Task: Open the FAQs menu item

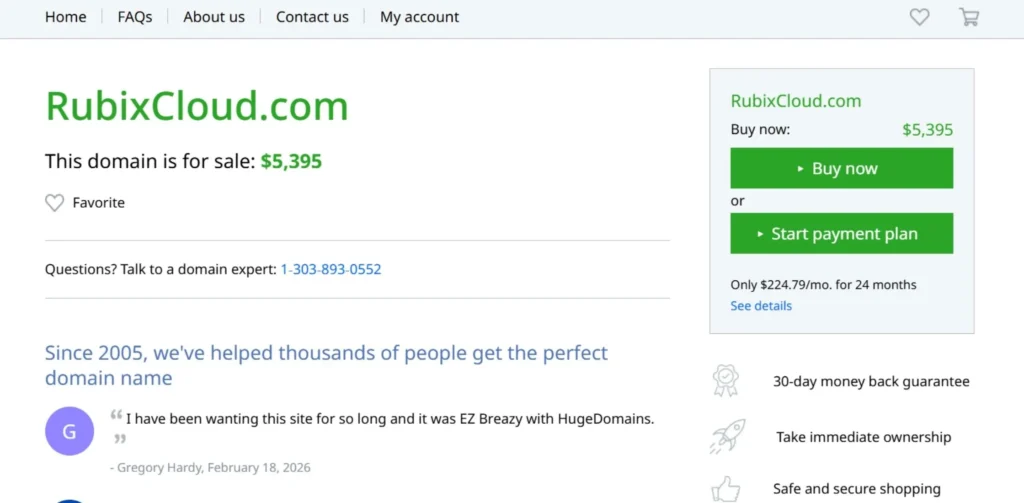Action: tap(135, 17)
